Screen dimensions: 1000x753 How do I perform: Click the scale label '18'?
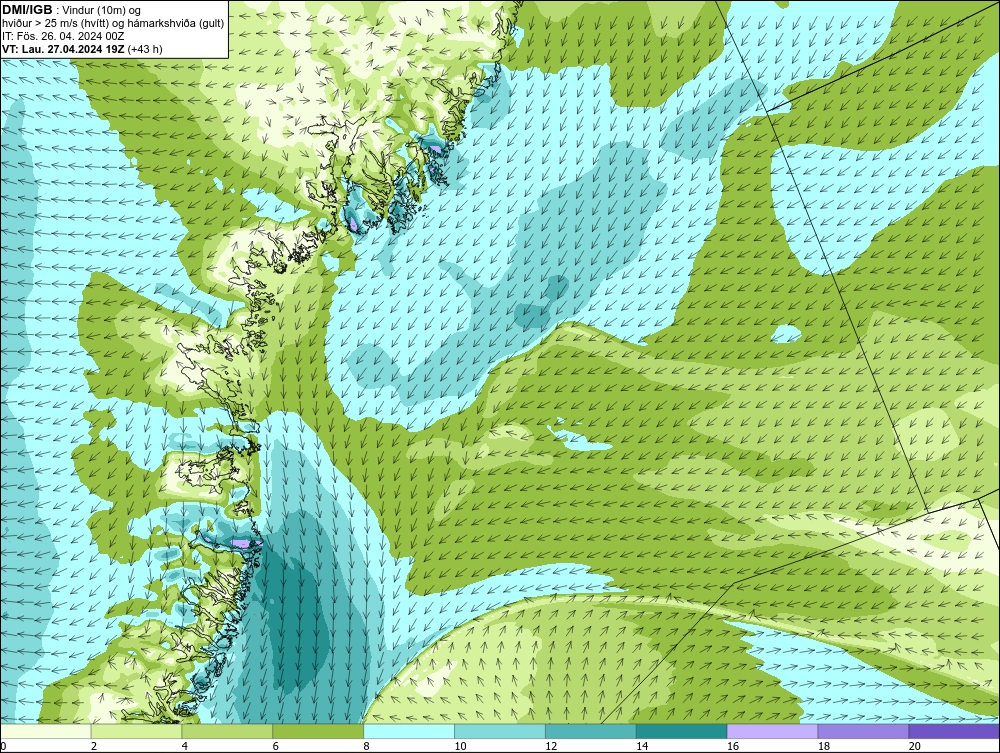pyautogui.click(x=823, y=746)
